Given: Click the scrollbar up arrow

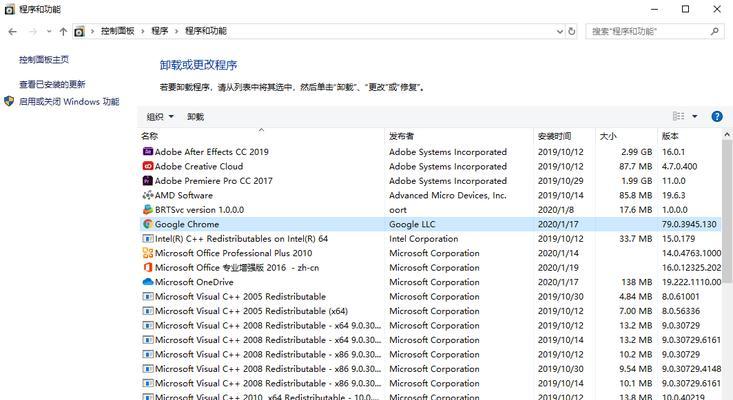Looking at the screenshot, I should (727, 134).
